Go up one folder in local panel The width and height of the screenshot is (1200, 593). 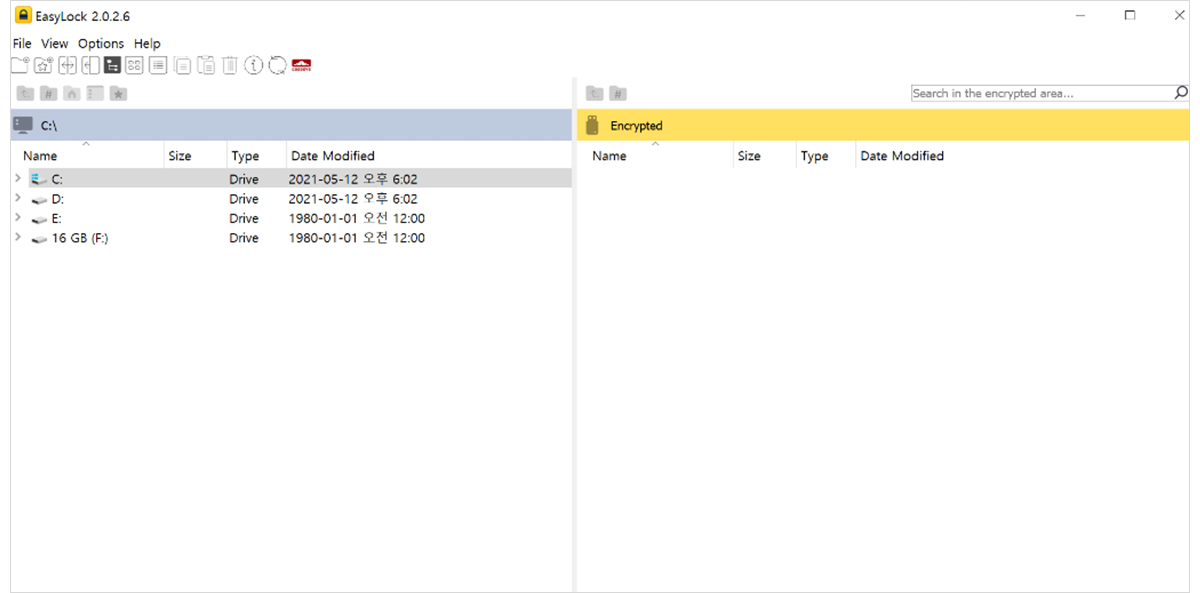point(25,93)
